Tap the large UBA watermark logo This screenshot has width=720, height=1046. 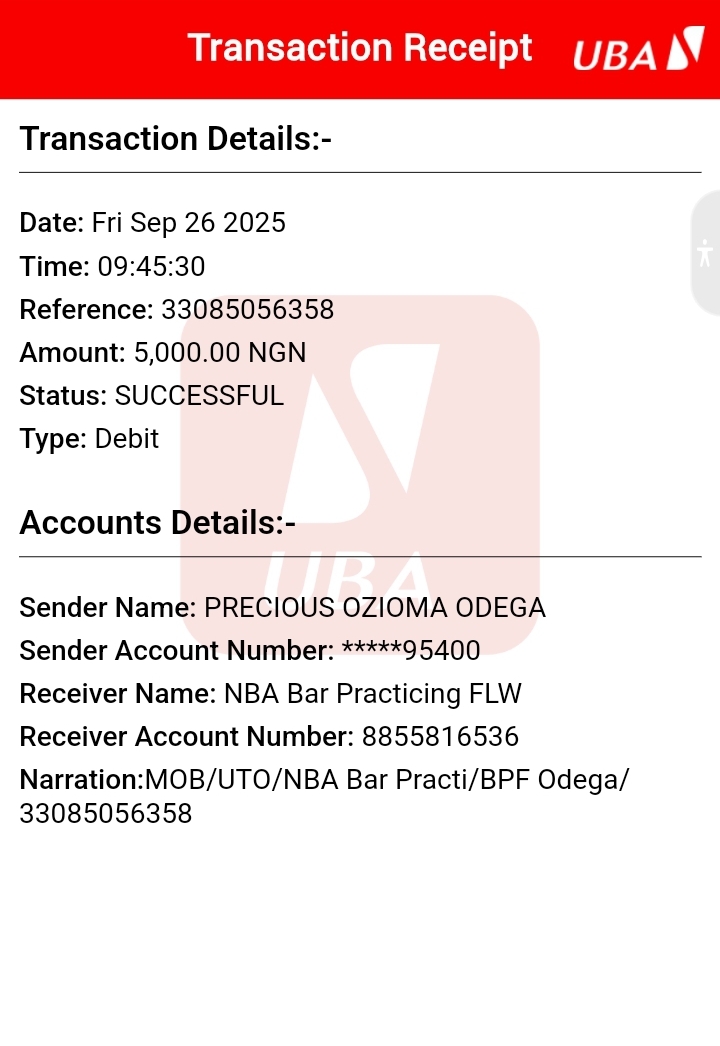pos(360,470)
